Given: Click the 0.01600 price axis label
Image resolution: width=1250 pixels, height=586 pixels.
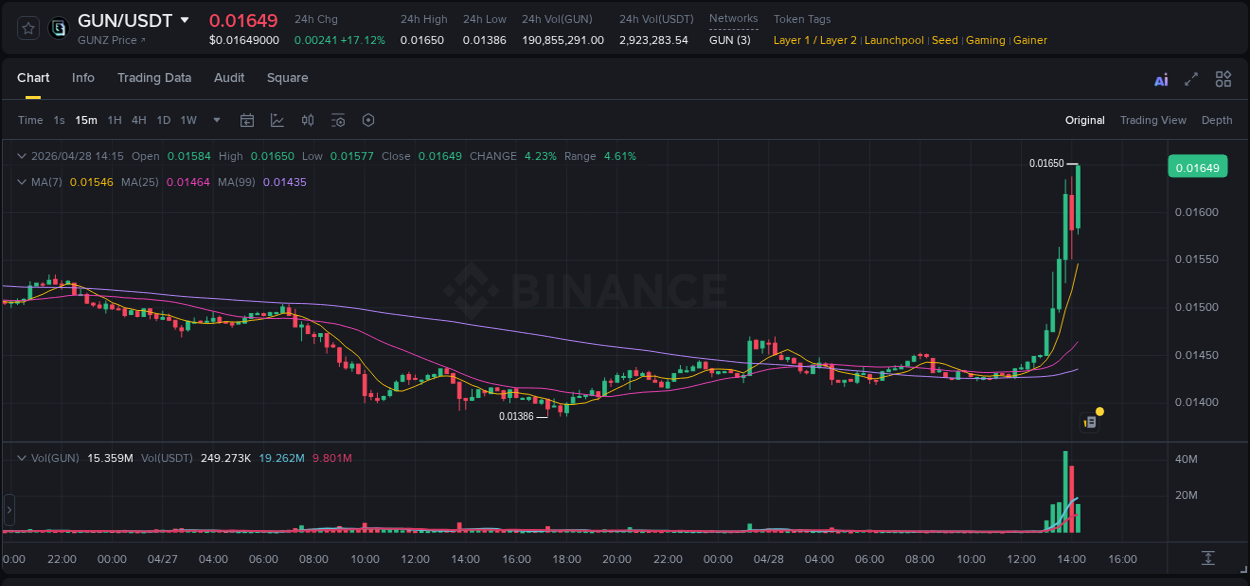Looking at the screenshot, I should click(1197, 212).
